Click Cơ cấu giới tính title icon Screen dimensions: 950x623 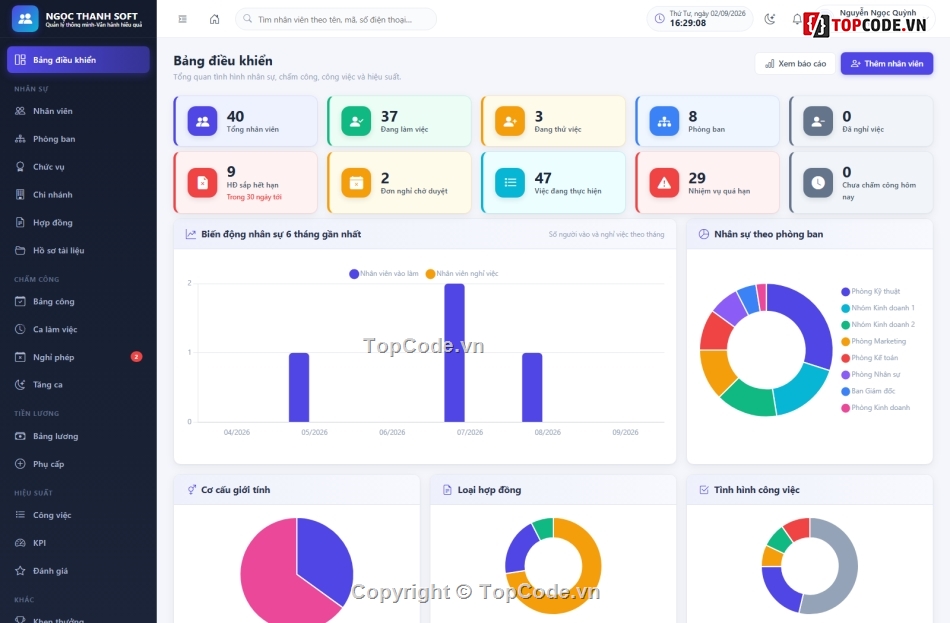[x=191, y=490]
